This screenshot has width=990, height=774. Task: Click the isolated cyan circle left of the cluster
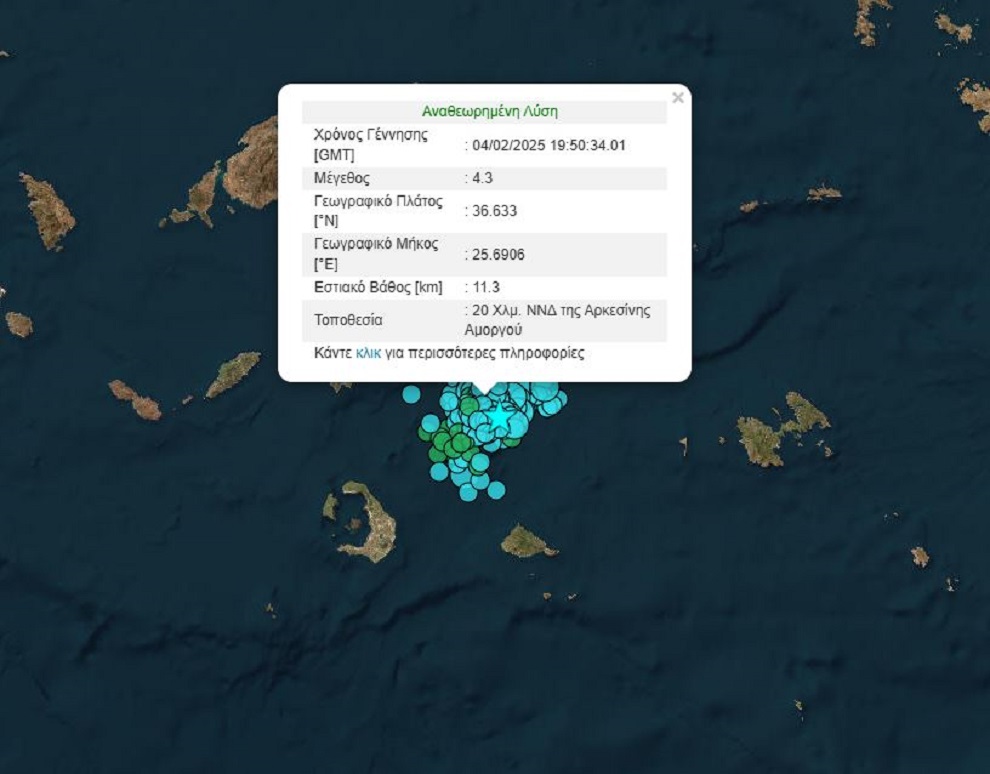point(411,394)
